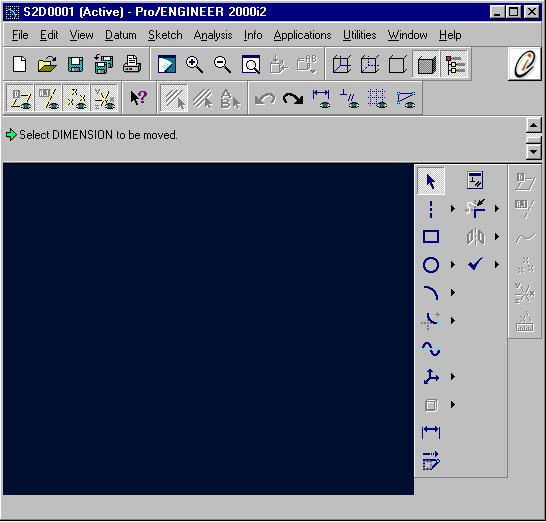Image resolution: width=546 pixels, height=522 pixels.
Task: Open the Utilities menu
Action: (x=359, y=35)
